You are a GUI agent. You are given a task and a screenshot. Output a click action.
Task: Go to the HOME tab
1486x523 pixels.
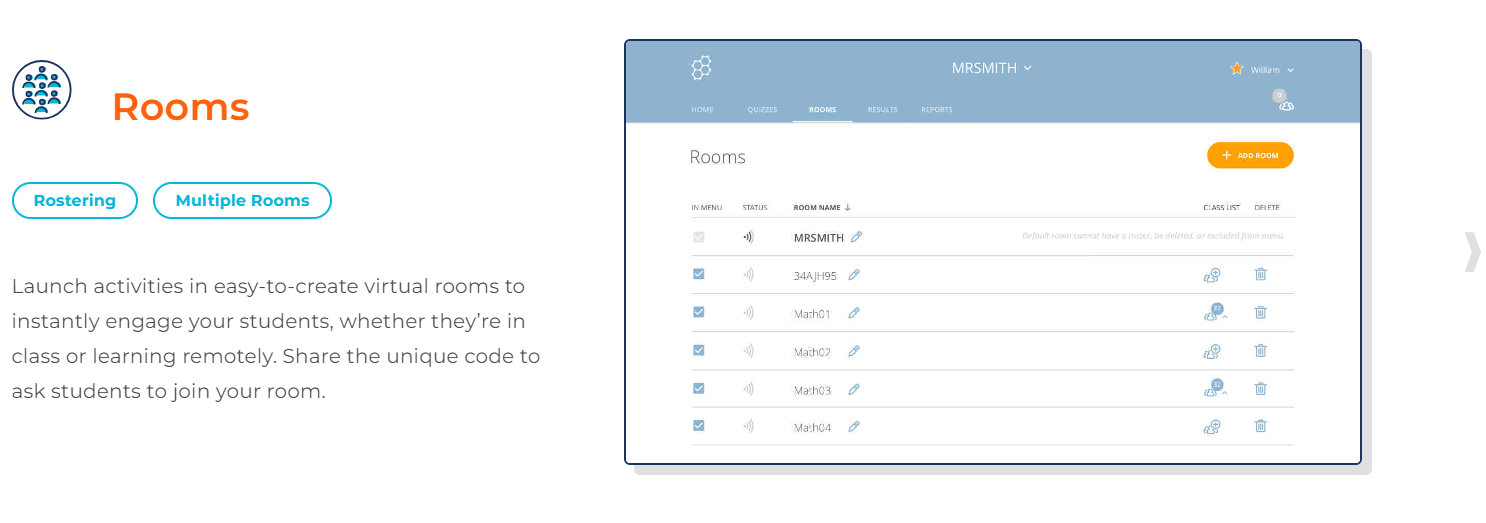702,110
